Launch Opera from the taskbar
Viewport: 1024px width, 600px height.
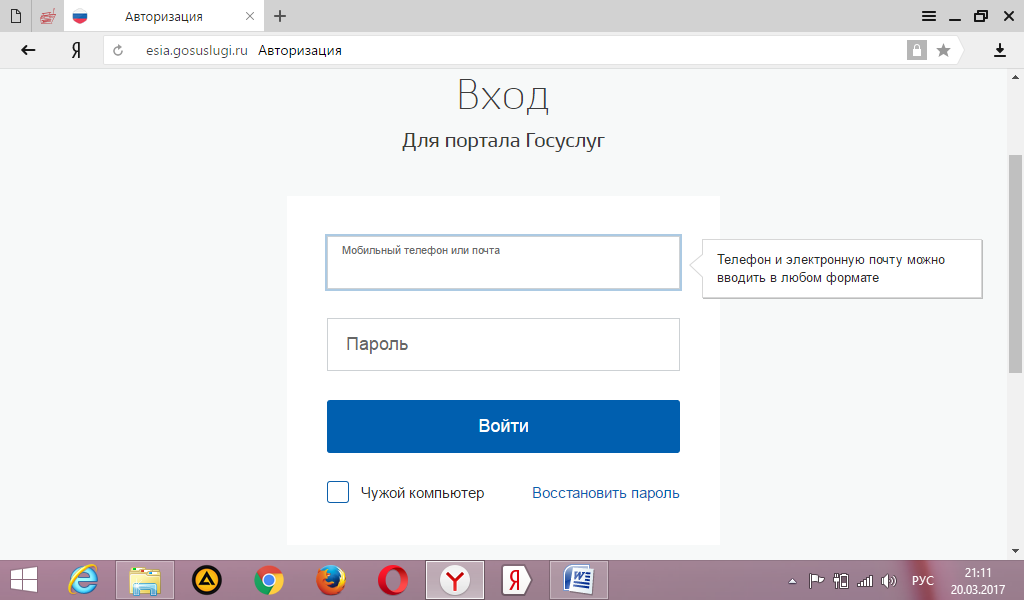393,580
